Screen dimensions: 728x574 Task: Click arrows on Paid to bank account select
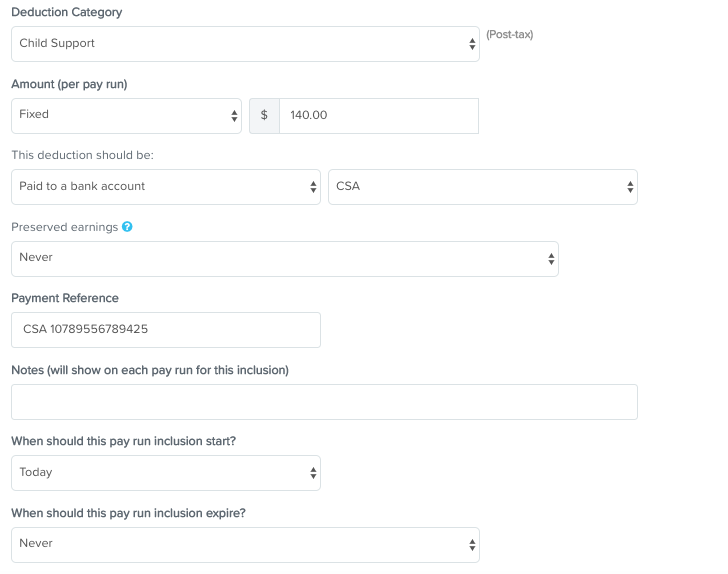click(313, 187)
